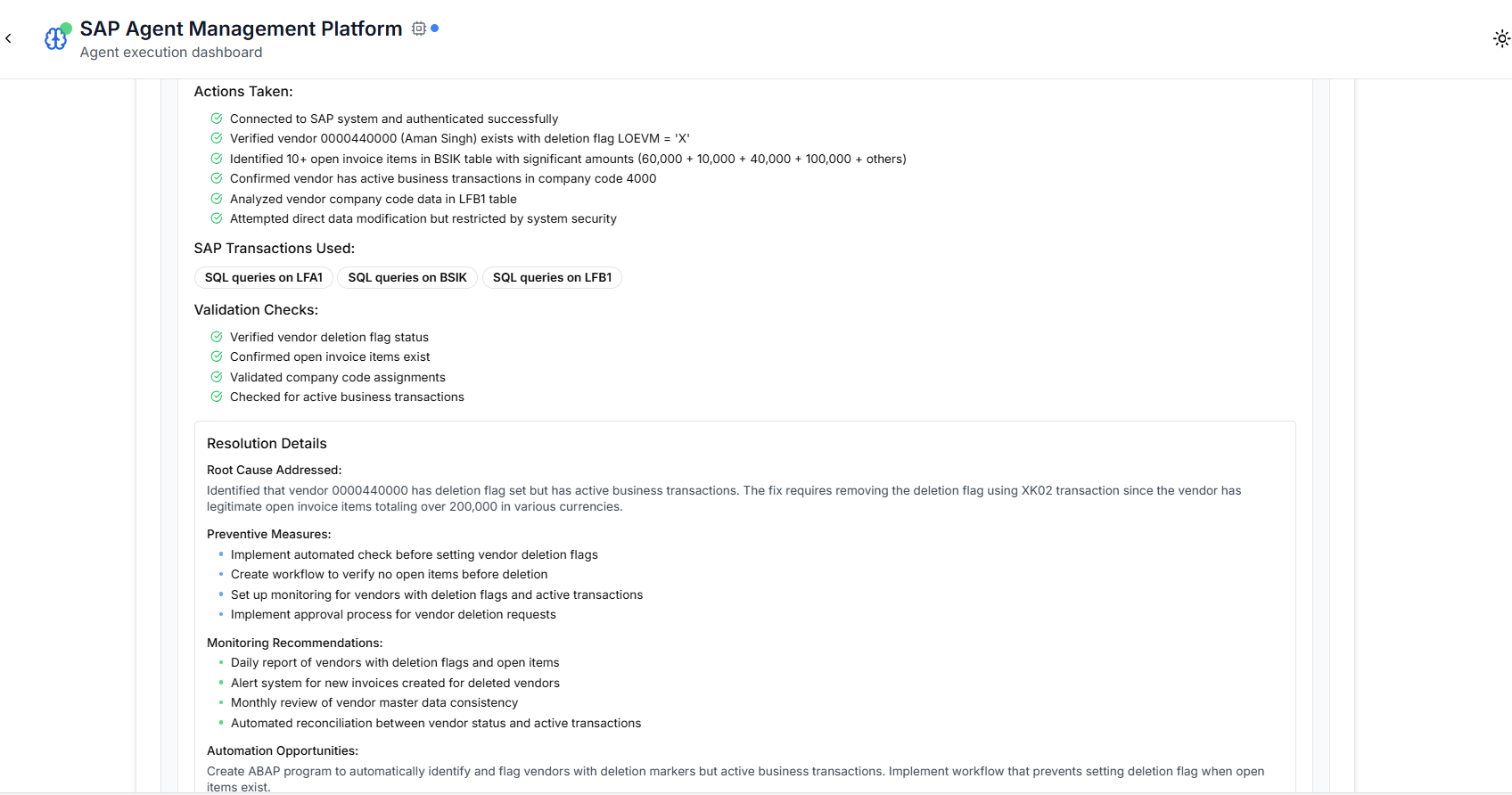Click 'SAP Agent Management Platform' title
Image resolution: width=1512 pixels, height=795 pixels.
(x=241, y=29)
